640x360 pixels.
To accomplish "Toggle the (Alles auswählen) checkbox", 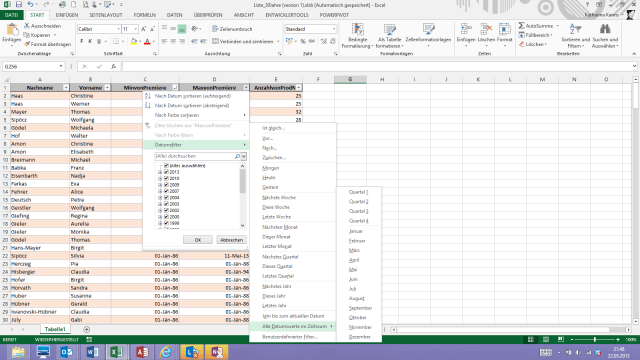I will (166, 166).
